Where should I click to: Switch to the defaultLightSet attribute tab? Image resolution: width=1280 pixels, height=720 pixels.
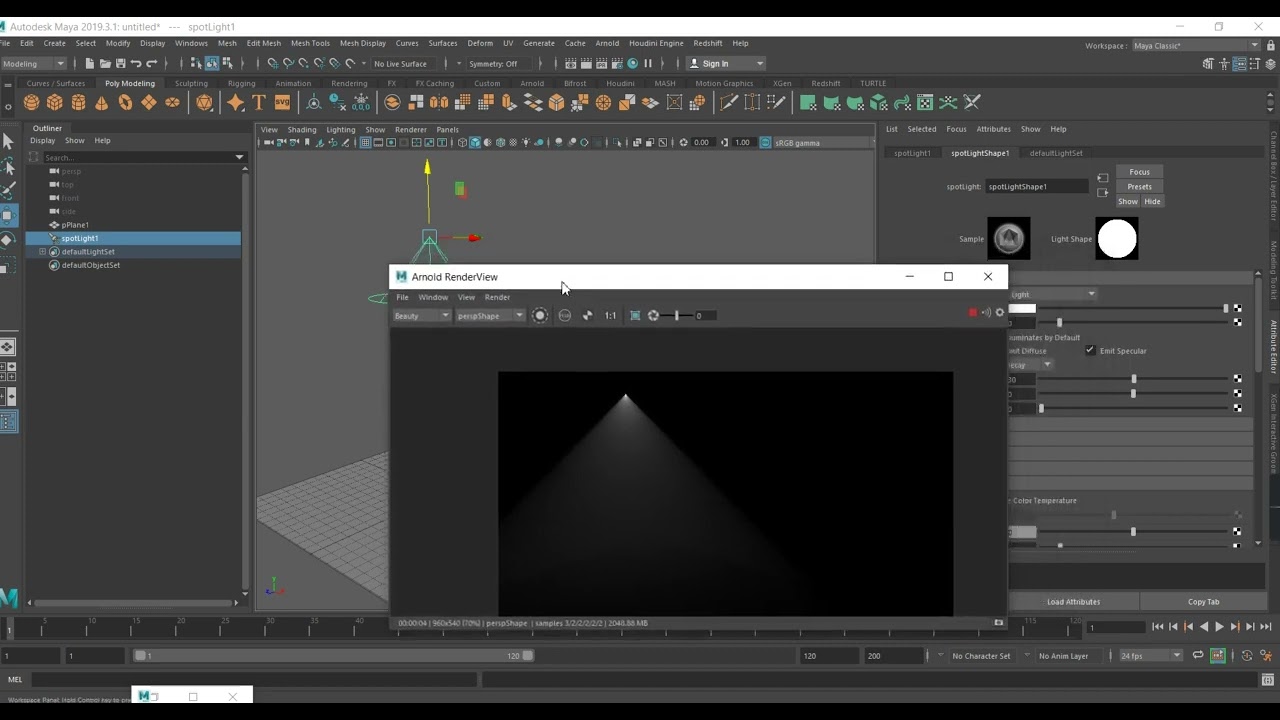pos(1056,153)
